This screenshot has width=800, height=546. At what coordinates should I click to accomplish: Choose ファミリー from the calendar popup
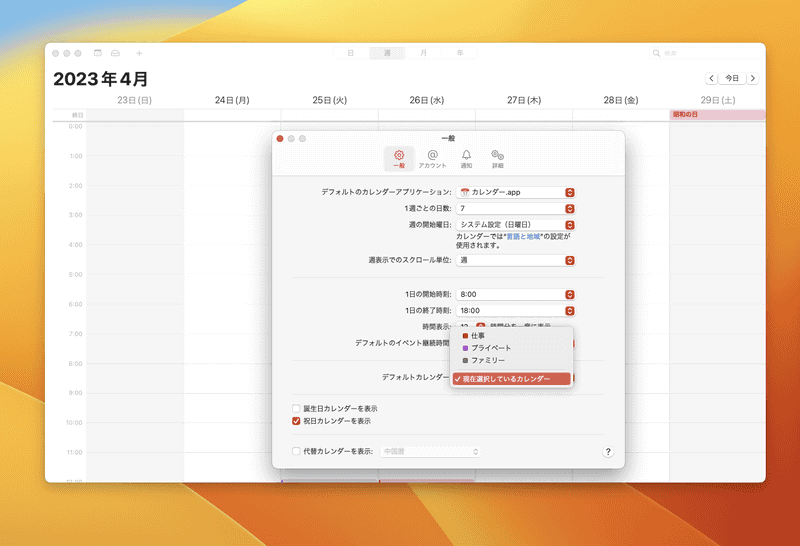pos(511,360)
